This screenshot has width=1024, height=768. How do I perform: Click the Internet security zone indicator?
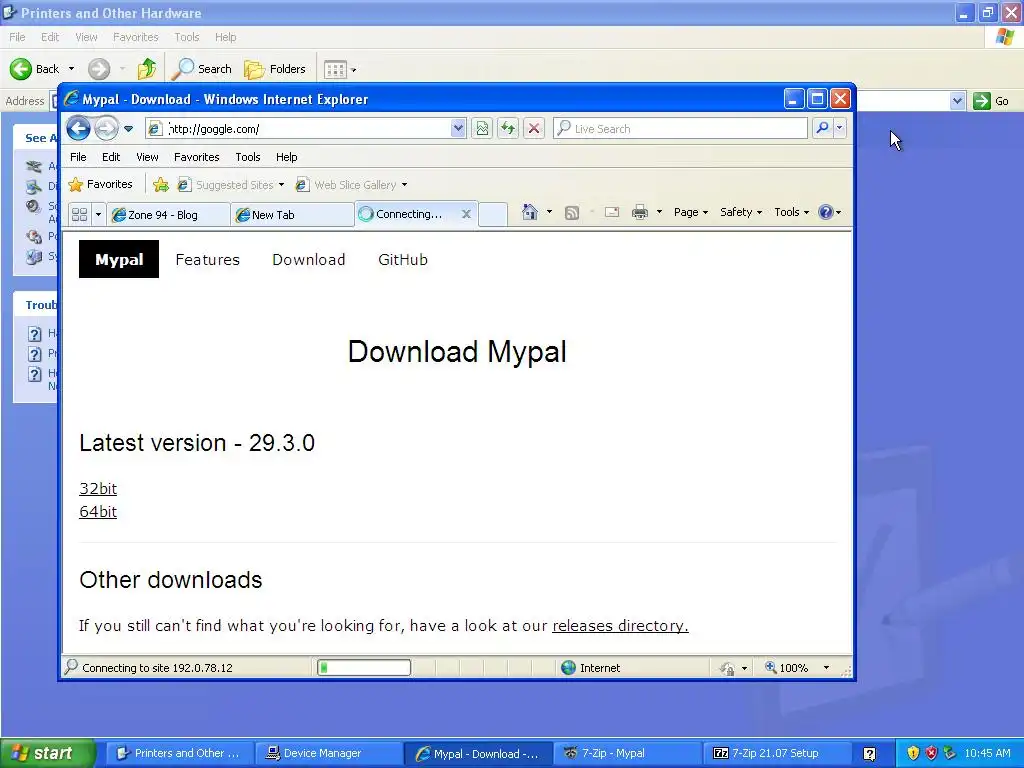tap(591, 667)
